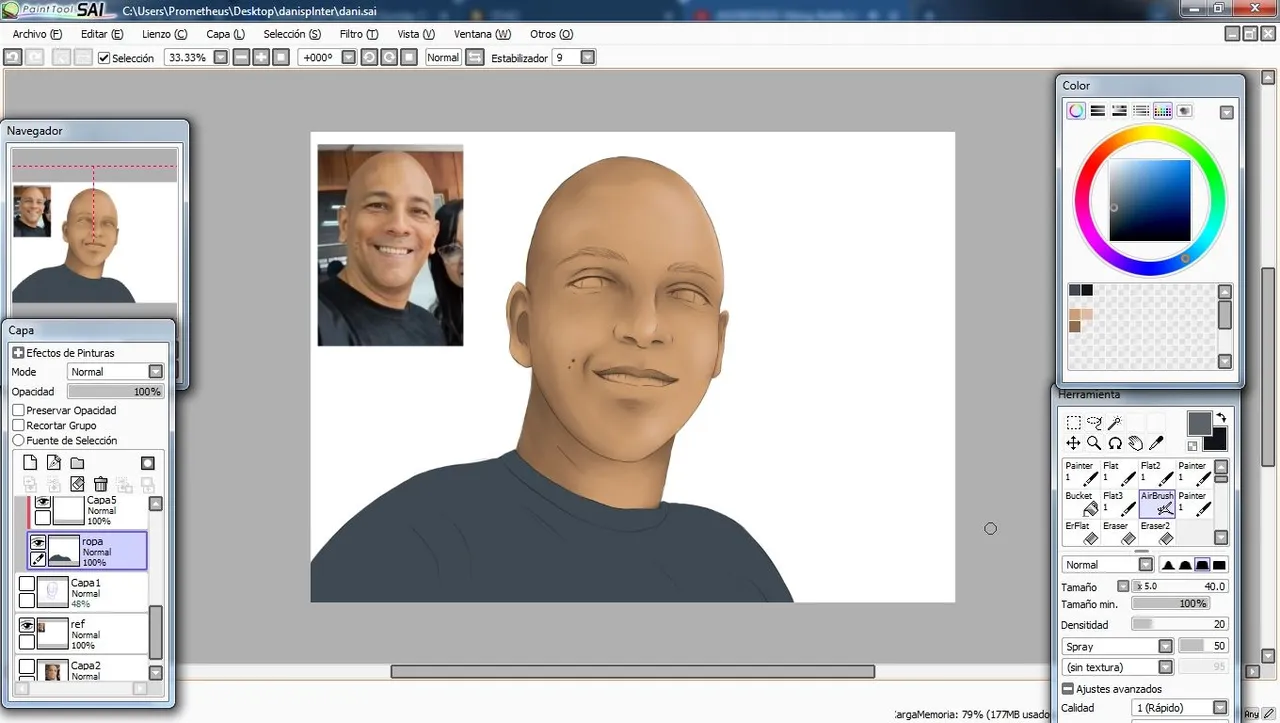
Task: Enable Preservar Opacidad checkbox
Action: coord(18,410)
